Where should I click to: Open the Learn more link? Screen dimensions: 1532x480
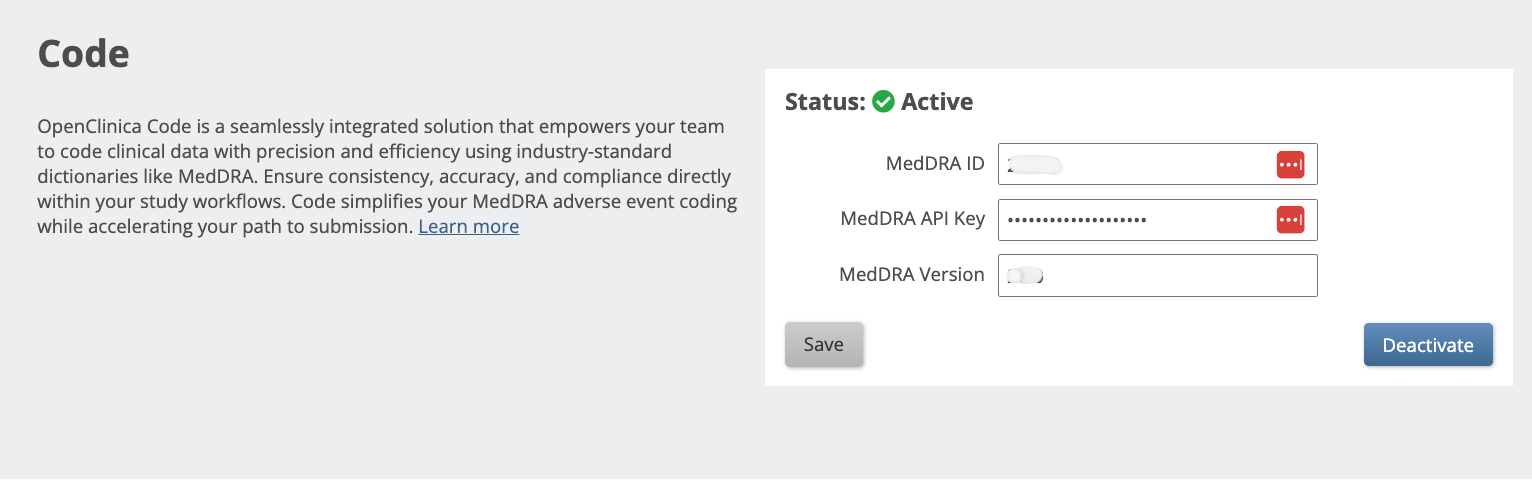(x=468, y=227)
